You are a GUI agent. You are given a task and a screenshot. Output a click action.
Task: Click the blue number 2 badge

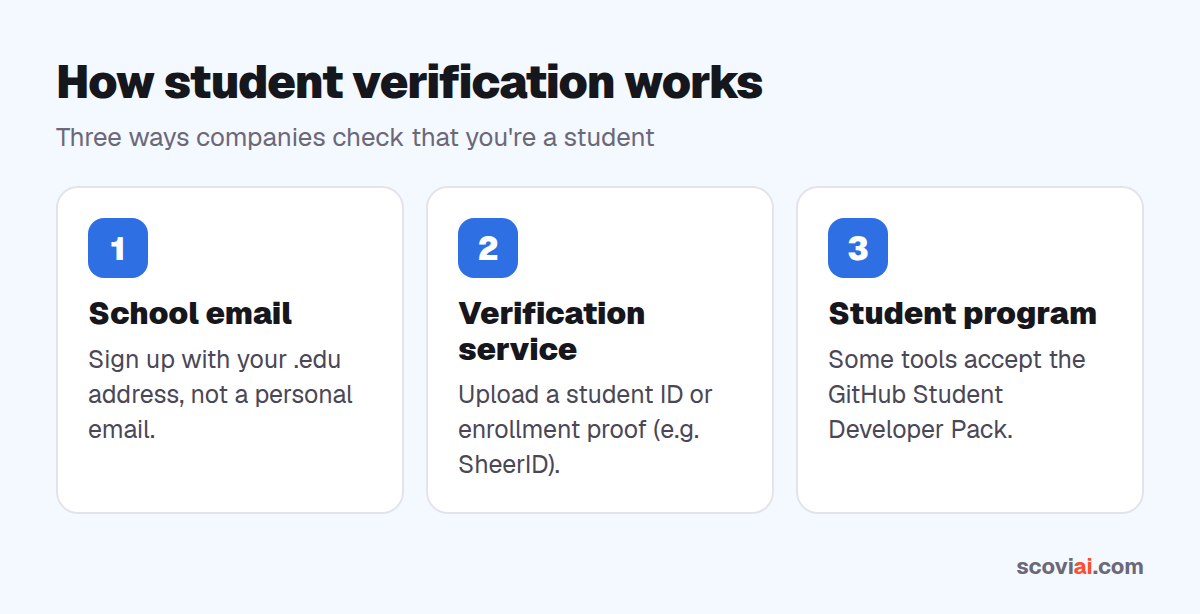[488, 248]
